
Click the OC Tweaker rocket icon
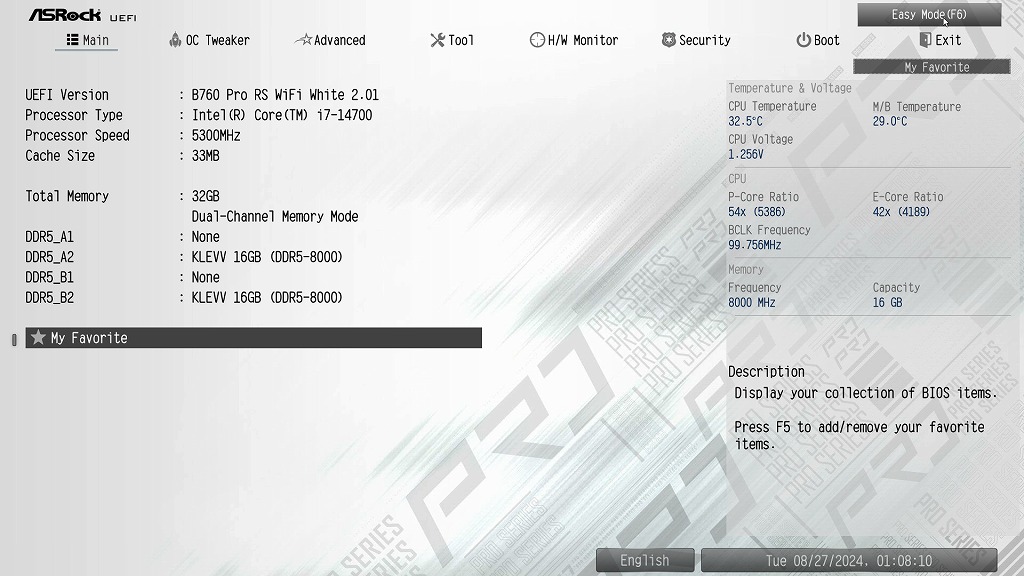click(x=175, y=40)
